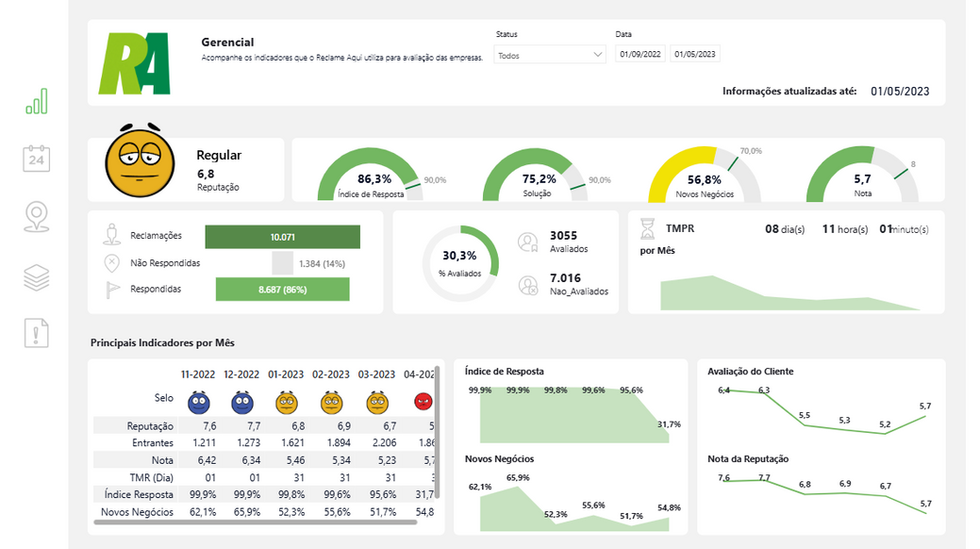980x549 pixels.
Task: Open the calendar 24 page icon
Action: click(x=36, y=158)
